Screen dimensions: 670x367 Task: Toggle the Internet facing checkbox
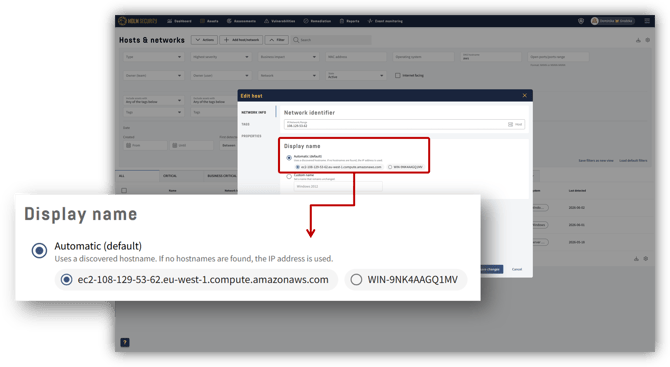[398, 76]
